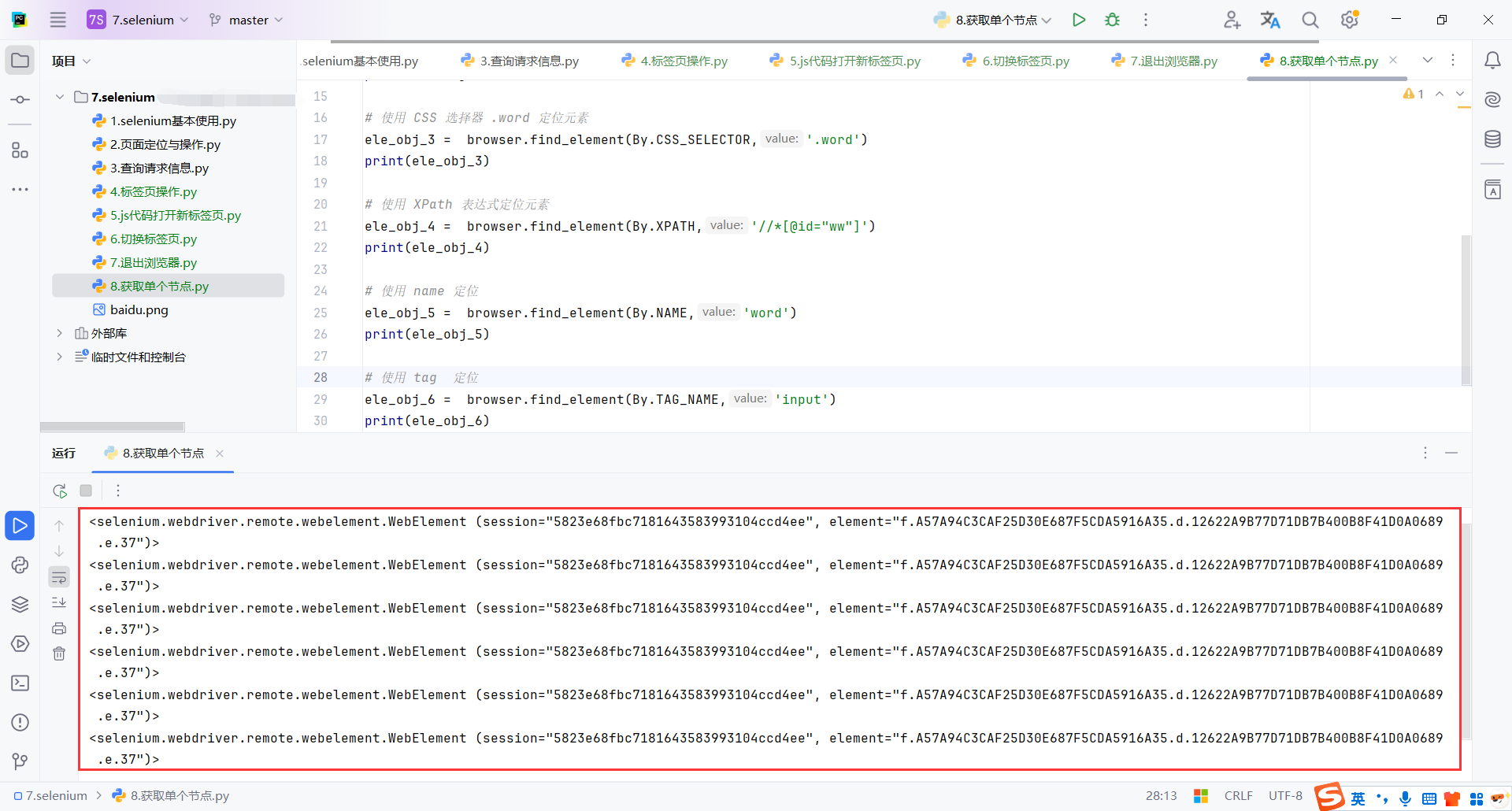
Task: Open the Services tool window
Action: (x=20, y=644)
